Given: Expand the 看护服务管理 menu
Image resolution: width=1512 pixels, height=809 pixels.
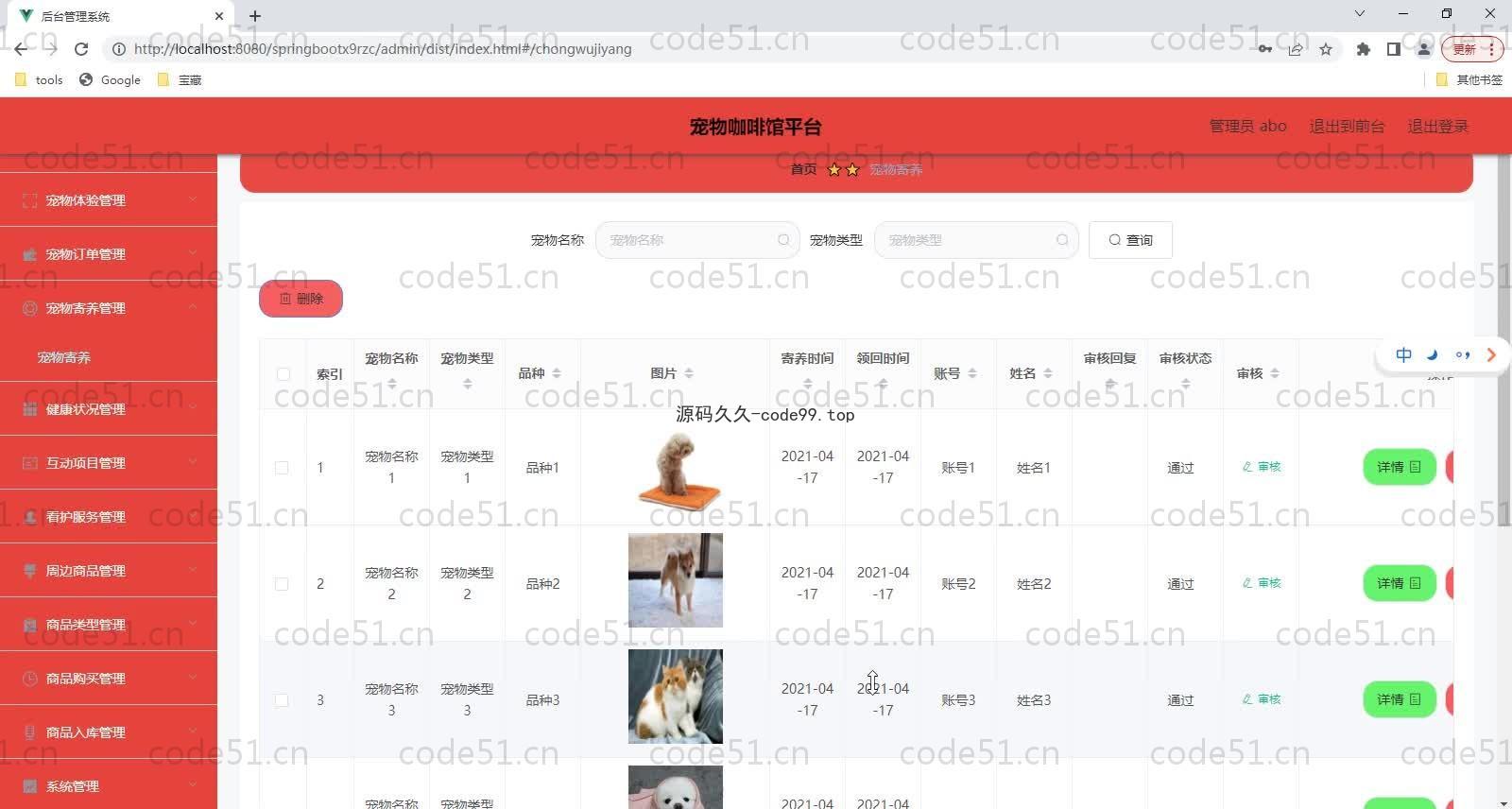Looking at the screenshot, I should click(109, 517).
